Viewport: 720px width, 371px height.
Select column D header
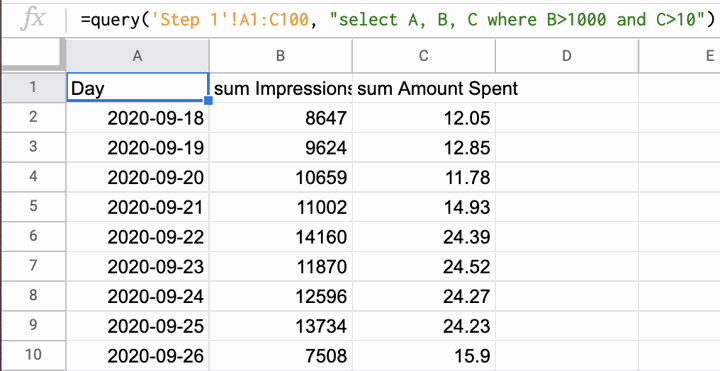pyautogui.click(x=567, y=56)
